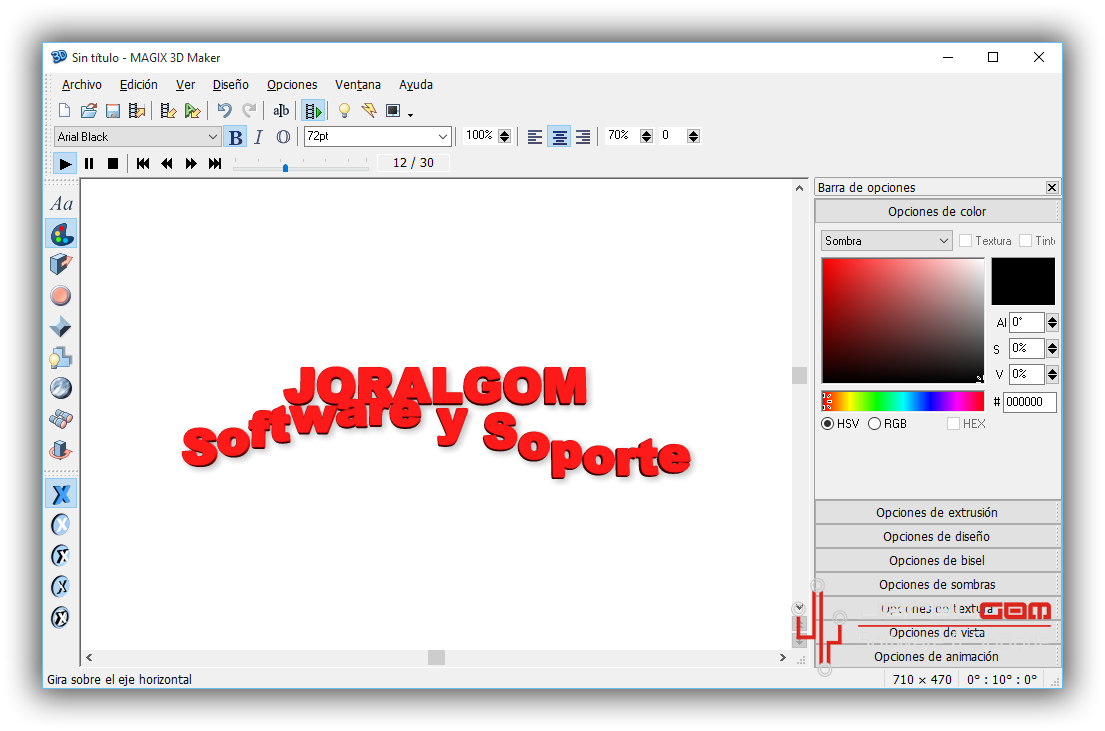Open the Opciones menu
The image size is (1105, 731).
[292, 85]
